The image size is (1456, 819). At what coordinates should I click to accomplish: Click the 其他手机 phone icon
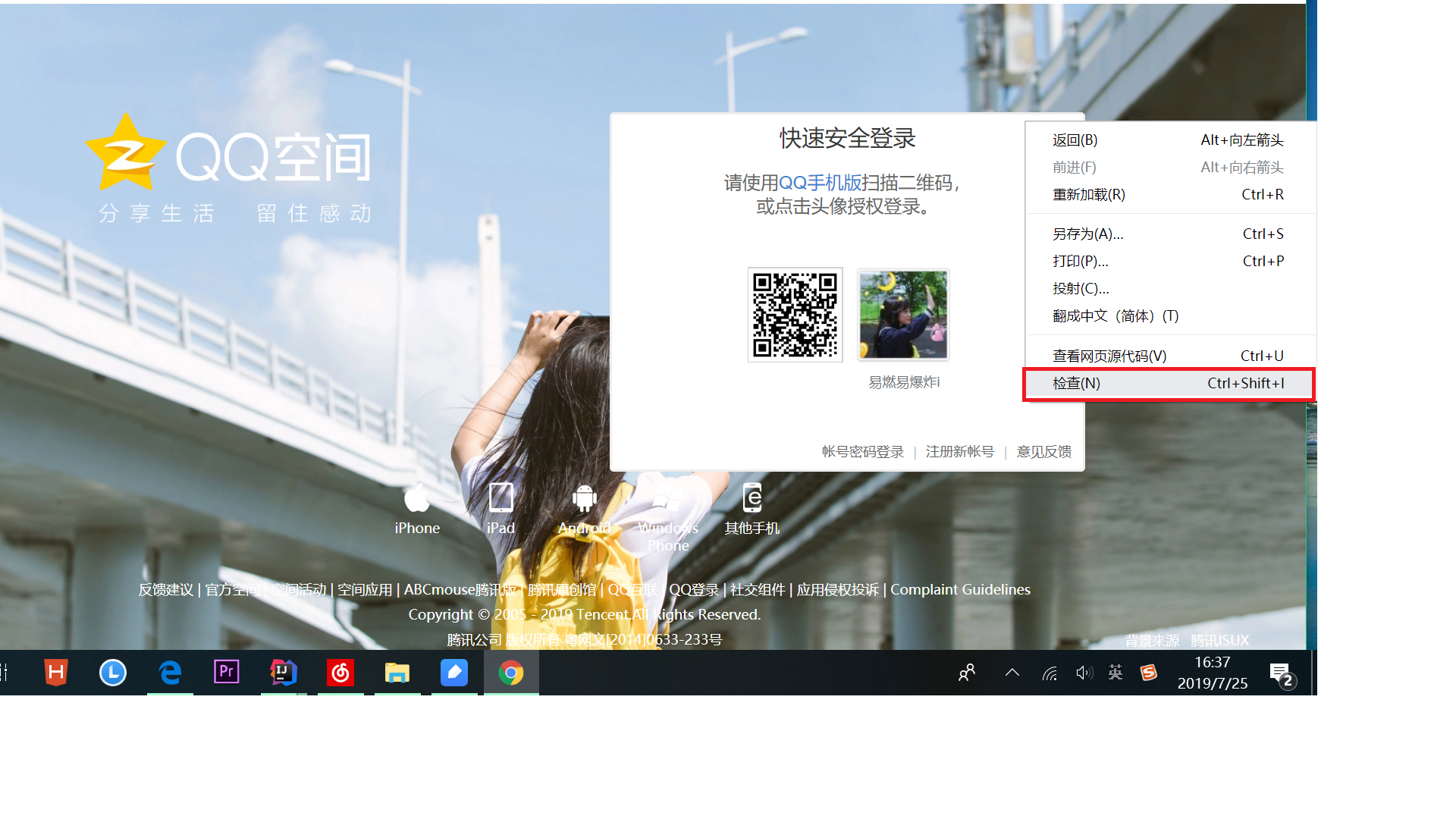(752, 498)
